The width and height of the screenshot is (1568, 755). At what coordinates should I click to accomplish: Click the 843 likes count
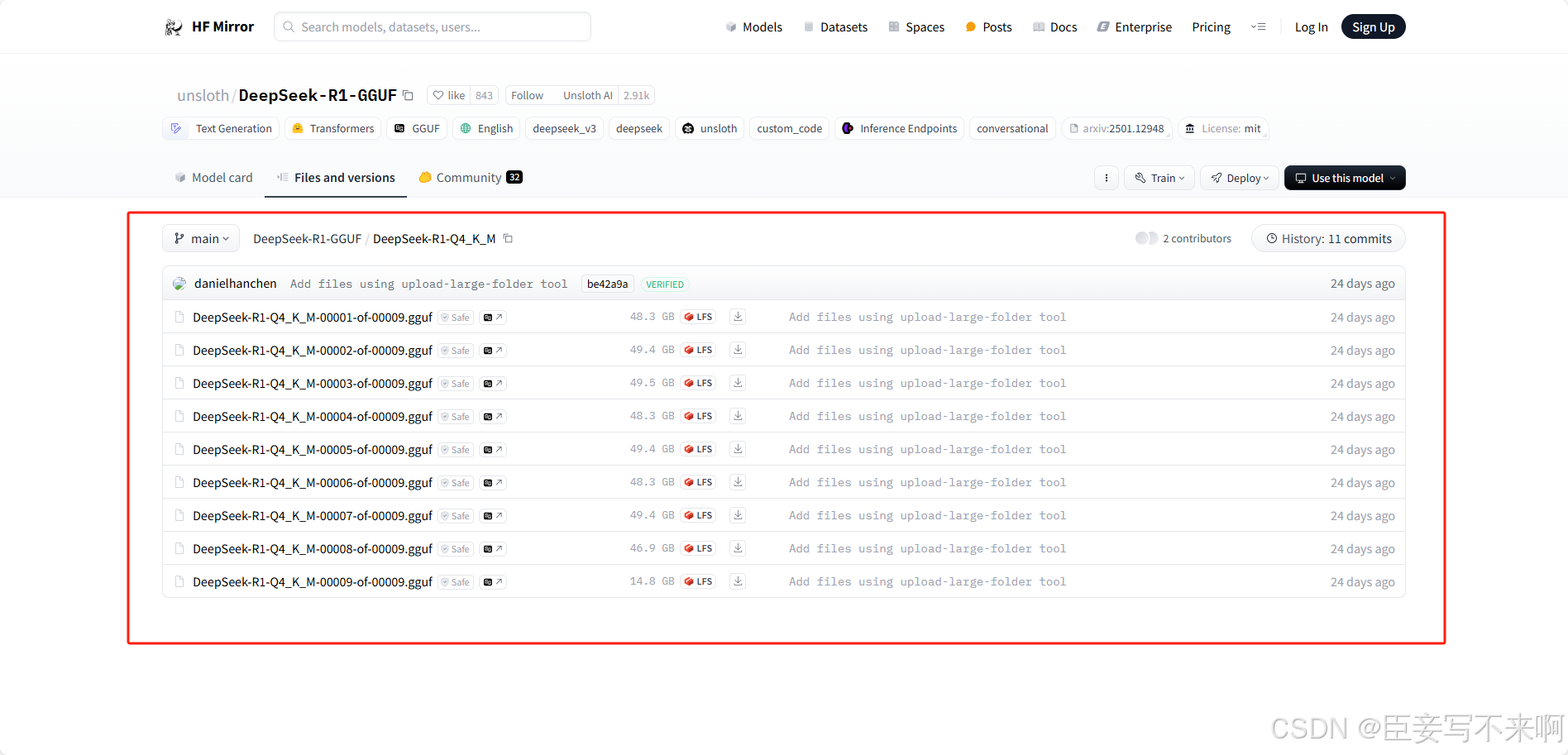[484, 95]
